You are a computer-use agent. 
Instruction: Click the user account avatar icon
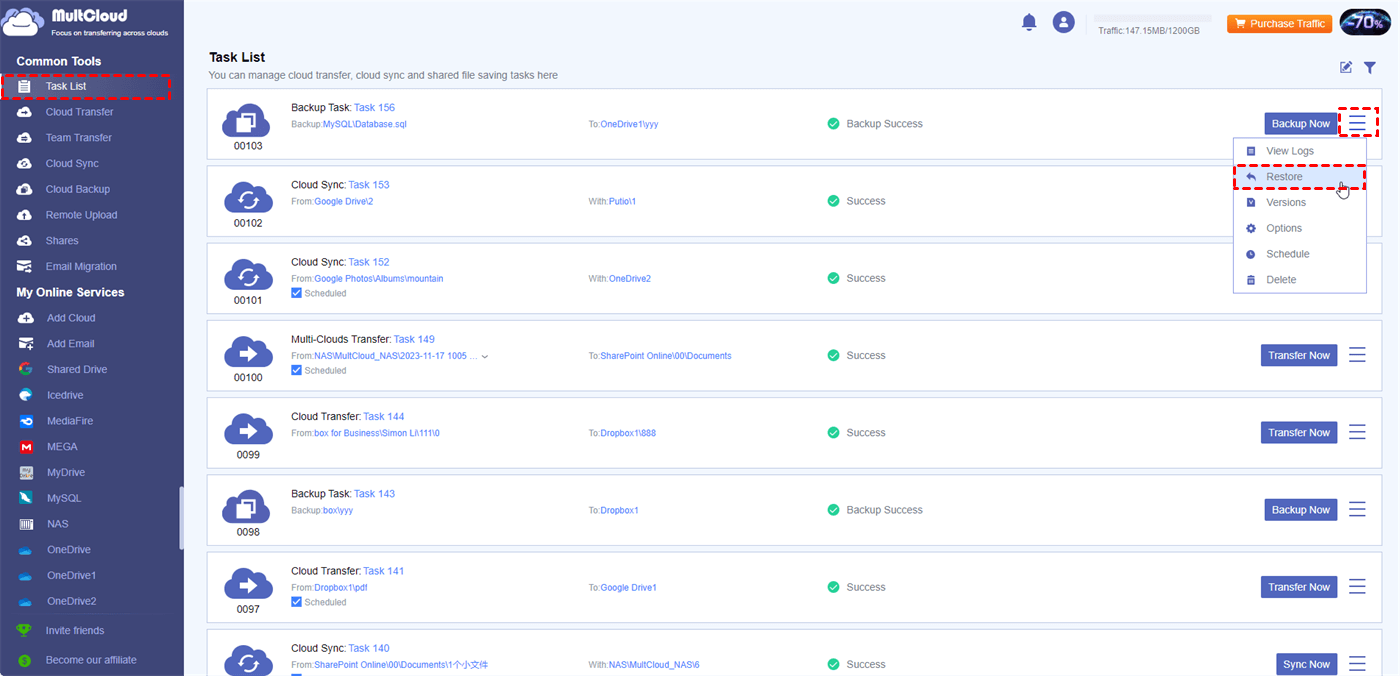tap(1063, 23)
